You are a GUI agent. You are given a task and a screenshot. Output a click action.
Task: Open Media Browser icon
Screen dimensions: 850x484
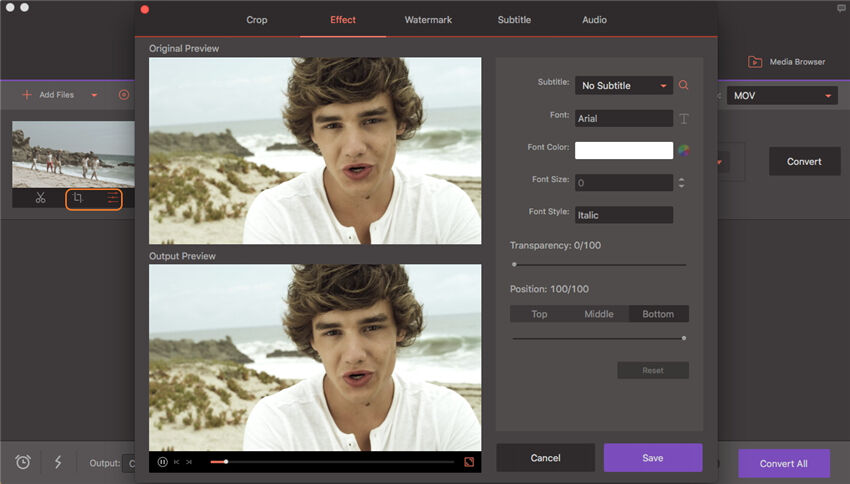[755, 62]
